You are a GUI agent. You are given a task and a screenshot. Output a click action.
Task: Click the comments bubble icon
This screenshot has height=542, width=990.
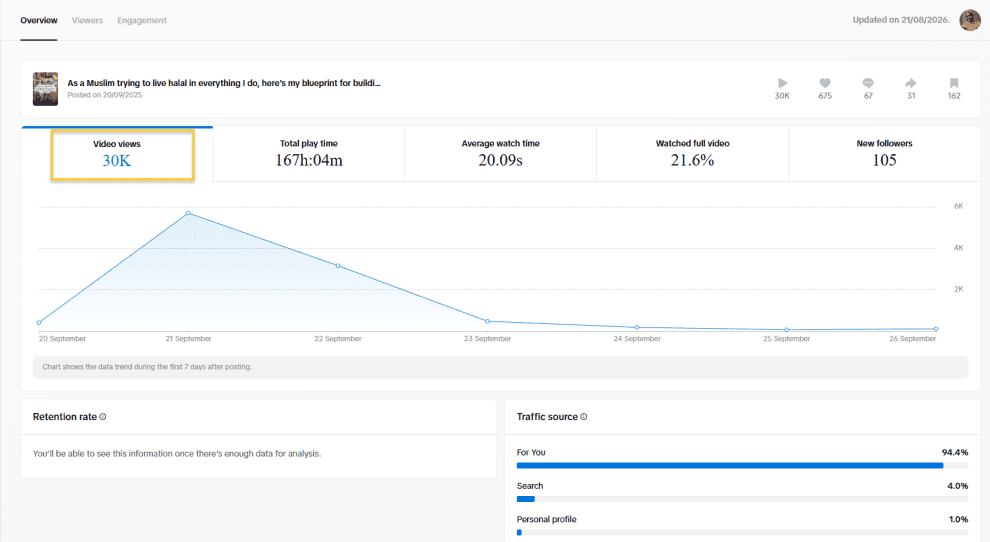868,83
